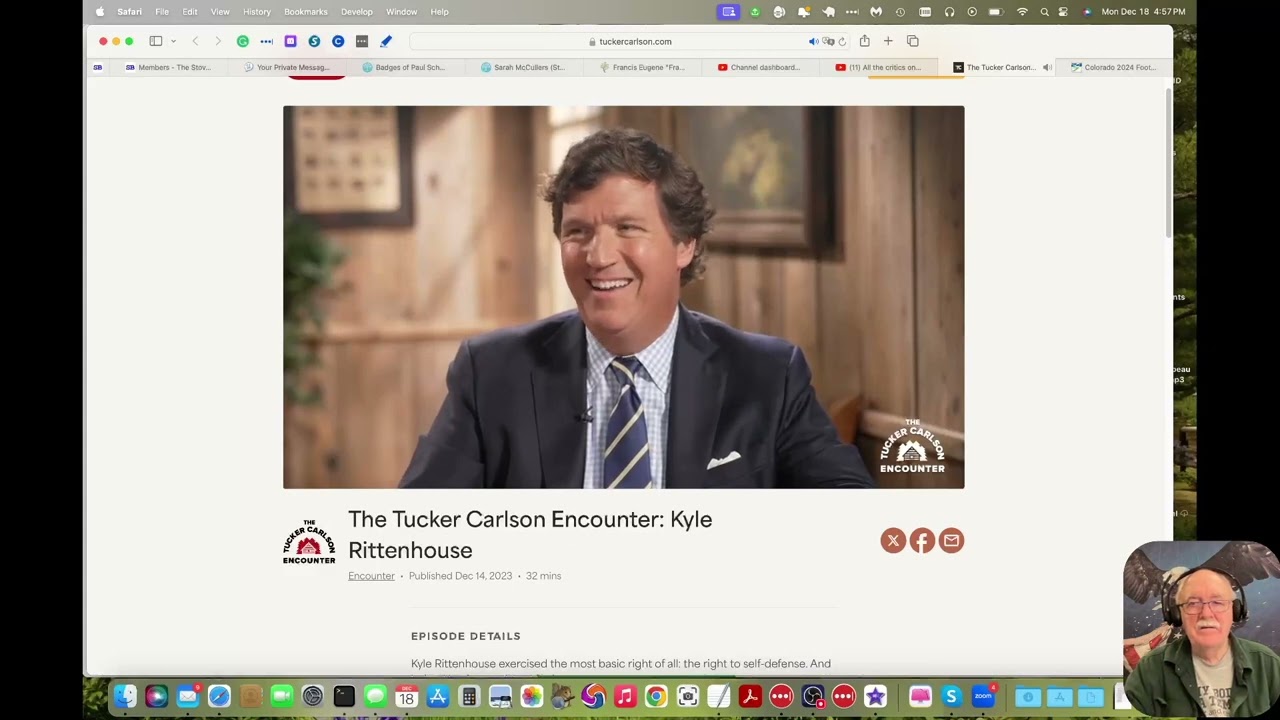This screenshot has height=720, width=1280.
Task: Click the gray keyboard-like extension icon
Action: [x=362, y=41]
